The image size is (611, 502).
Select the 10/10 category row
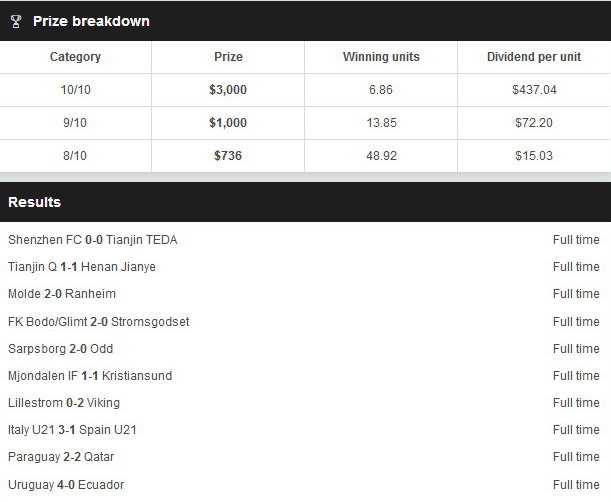tap(306, 90)
